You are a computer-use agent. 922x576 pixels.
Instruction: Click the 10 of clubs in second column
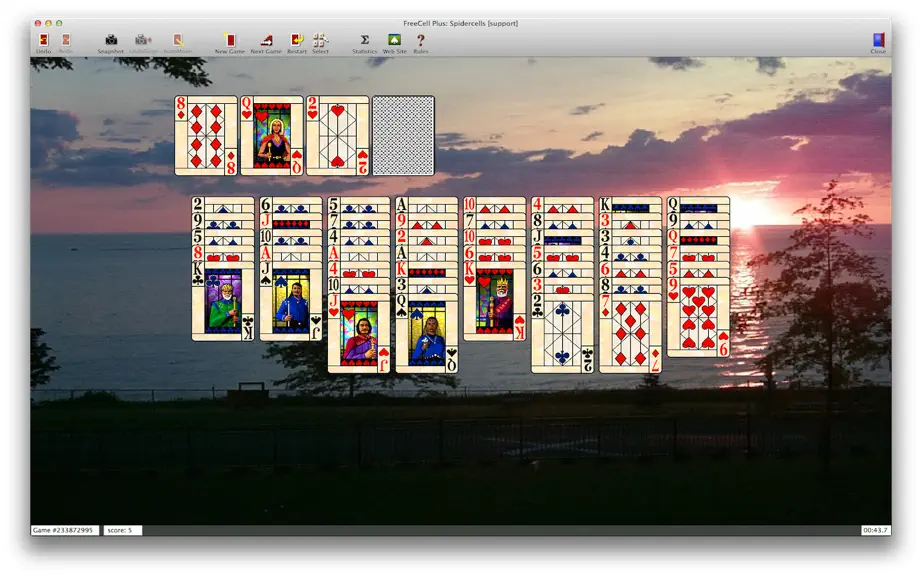(291, 237)
